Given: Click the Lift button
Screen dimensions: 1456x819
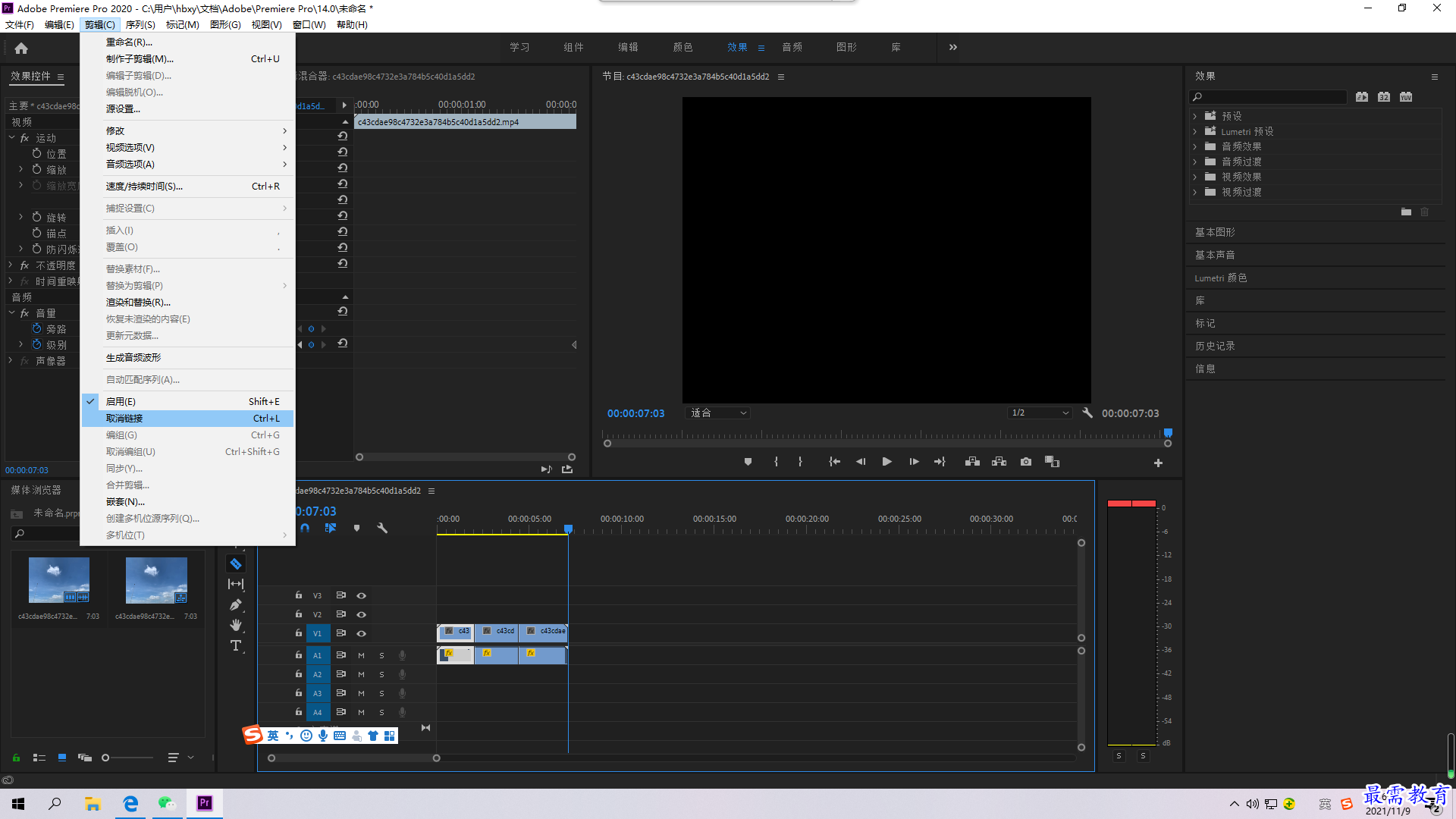Looking at the screenshot, I should click(x=972, y=461).
